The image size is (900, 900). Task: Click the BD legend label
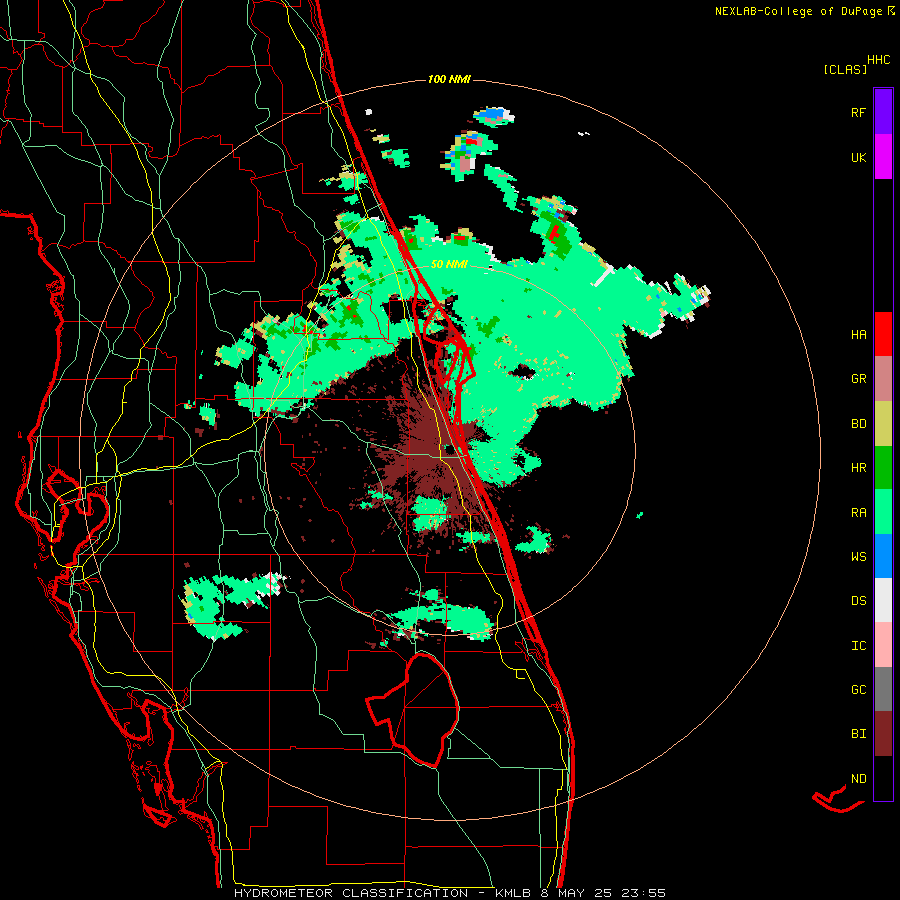858,424
